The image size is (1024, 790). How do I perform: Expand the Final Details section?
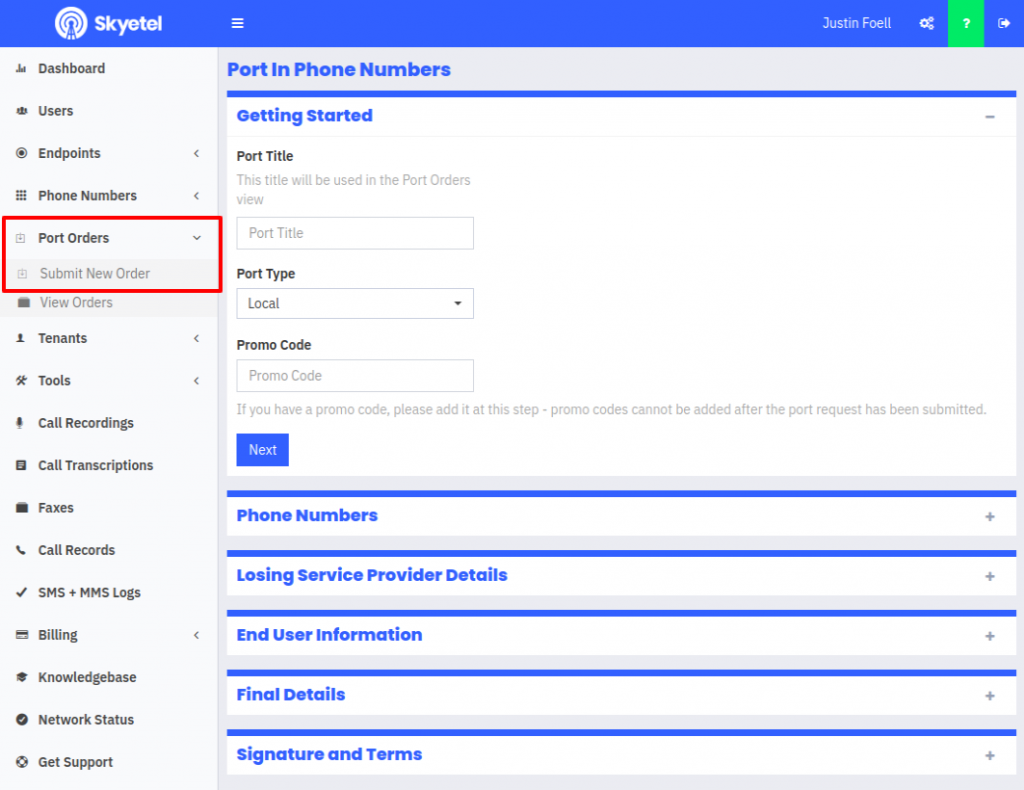coord(990,696)
